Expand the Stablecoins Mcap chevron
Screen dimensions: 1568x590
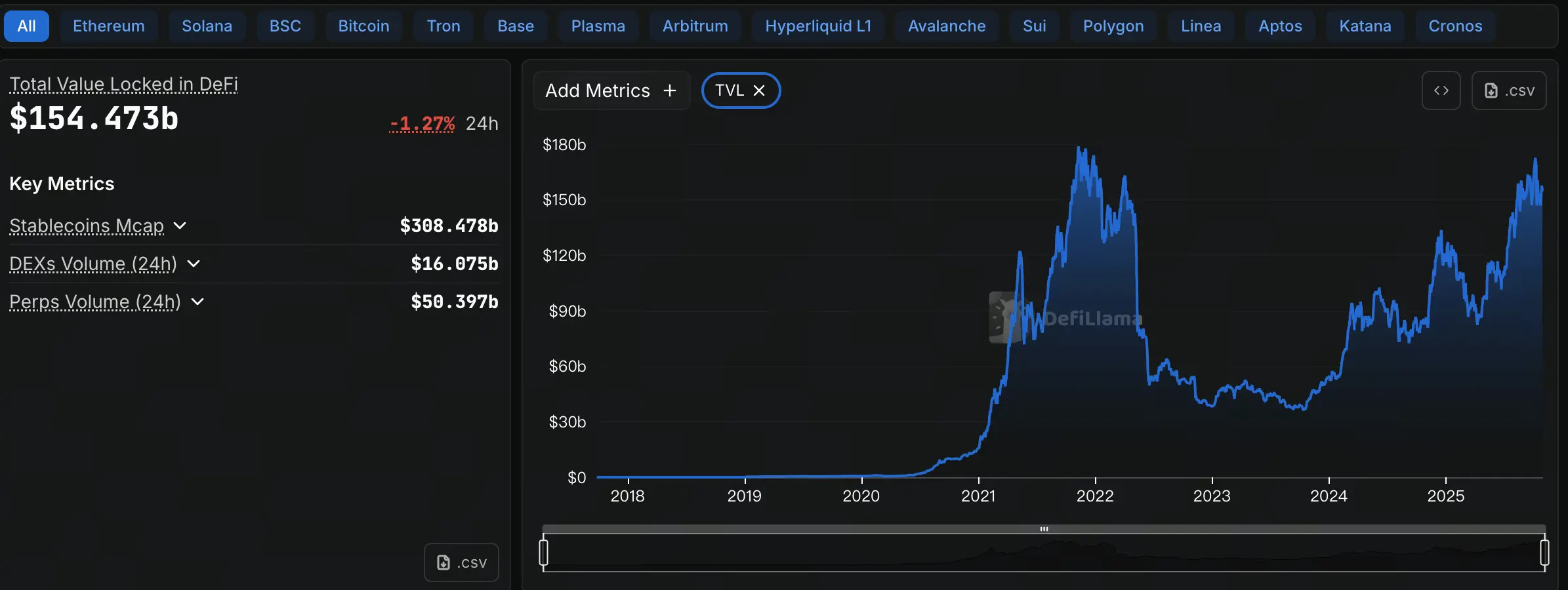[x=180, y=226]
